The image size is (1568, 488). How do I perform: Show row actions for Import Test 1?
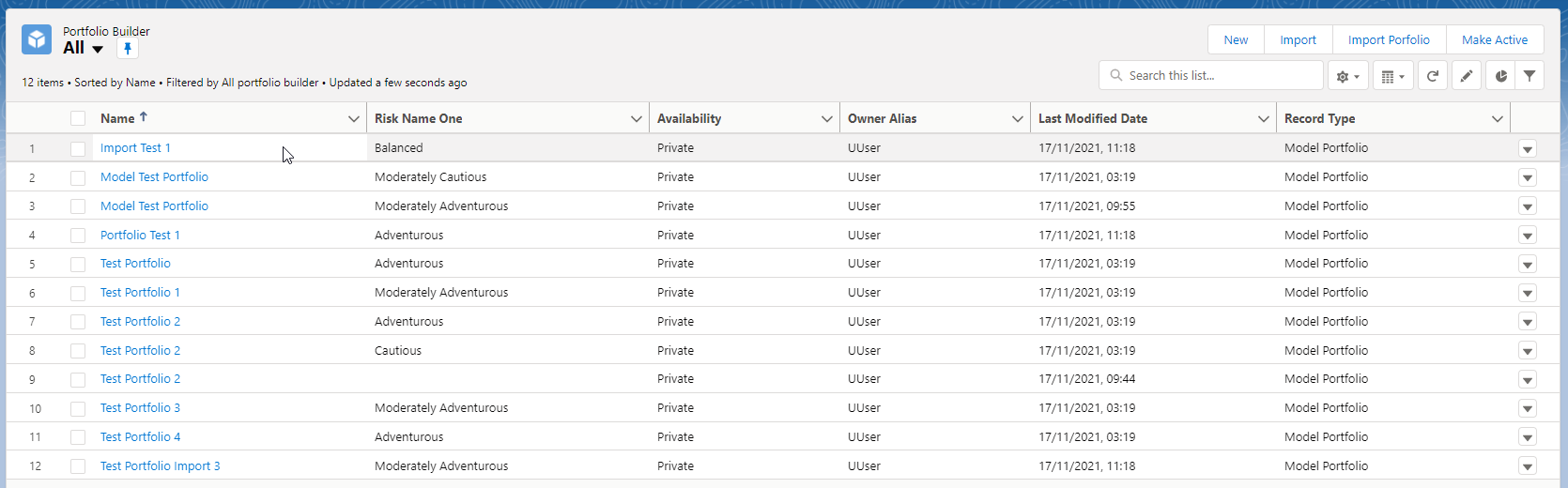click(x=1527, y=148)
